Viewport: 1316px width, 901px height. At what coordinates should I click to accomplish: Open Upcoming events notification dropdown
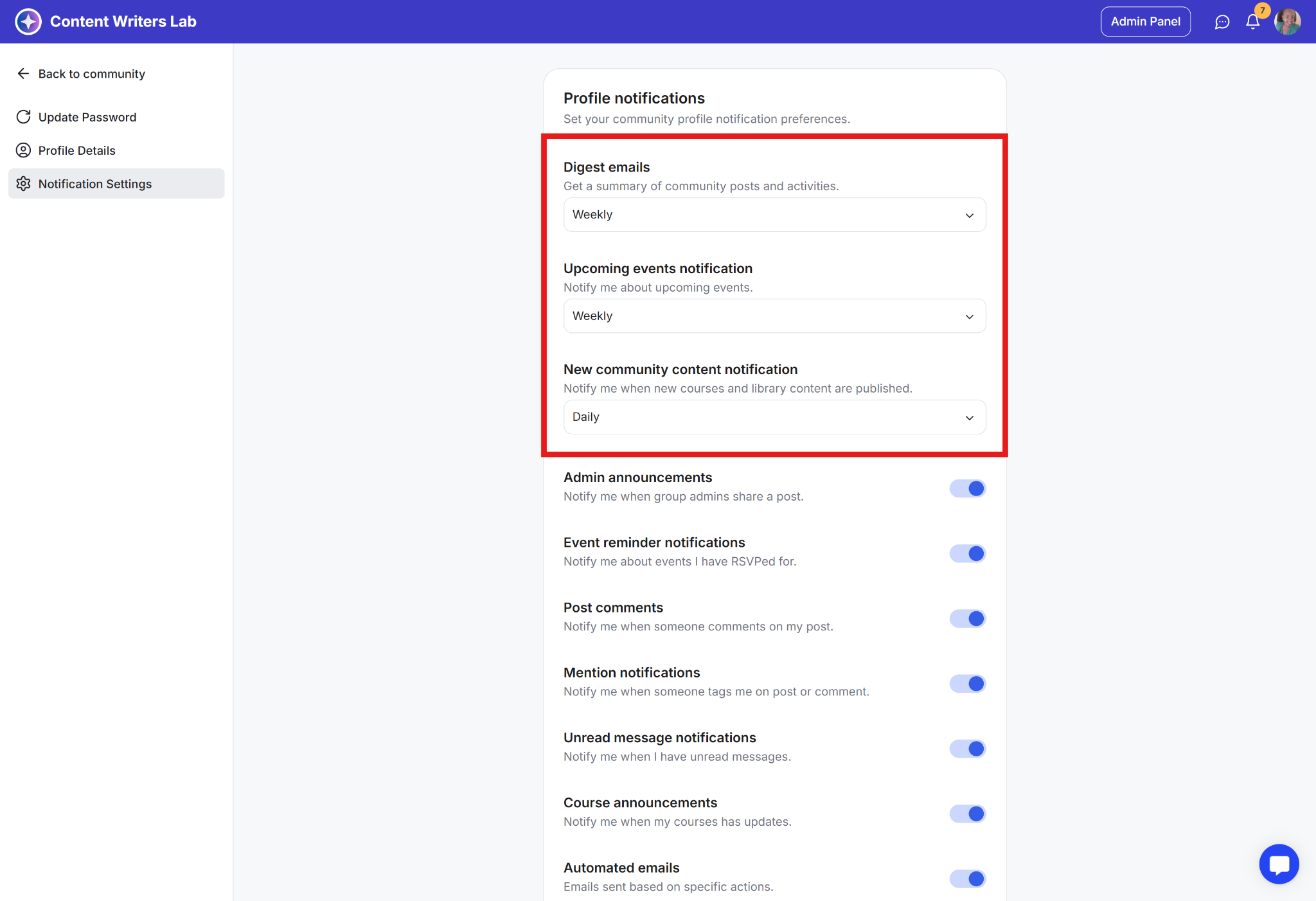tap(774, 316)
